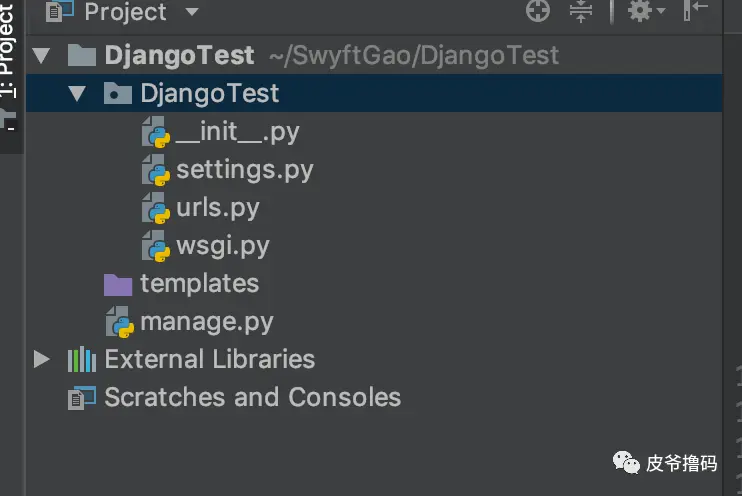742x496 pixels.
Task: Click the Scratches and Consoles icon
Action: [x=81, y=397]
